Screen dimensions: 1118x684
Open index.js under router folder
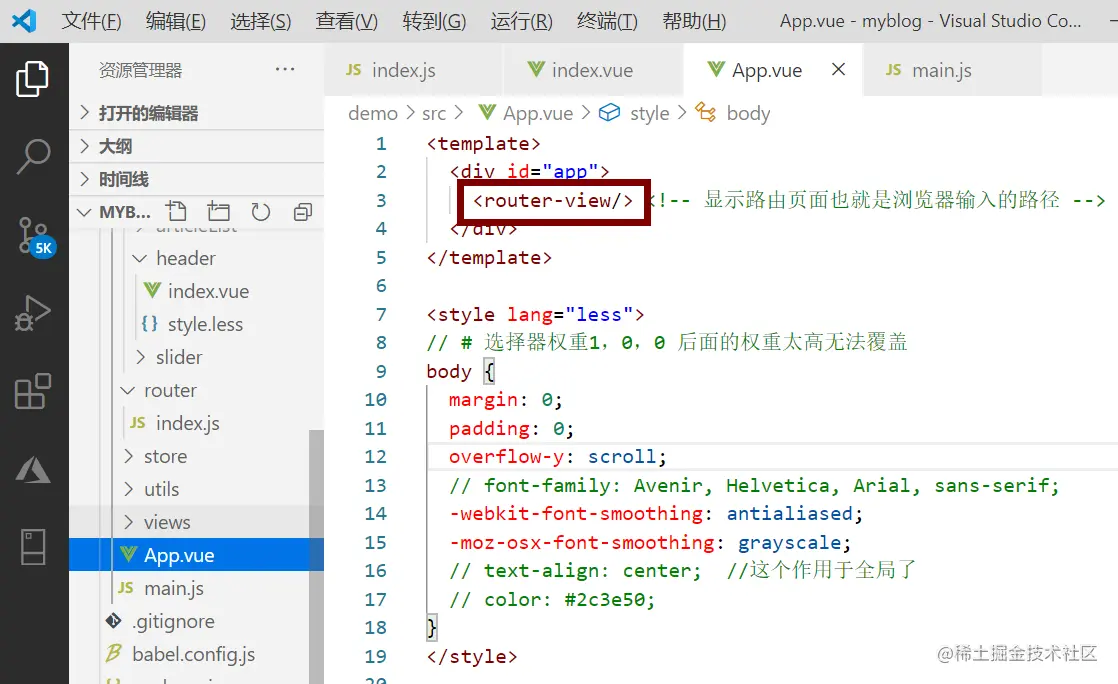pyautogui.click(x=196, y=424)
